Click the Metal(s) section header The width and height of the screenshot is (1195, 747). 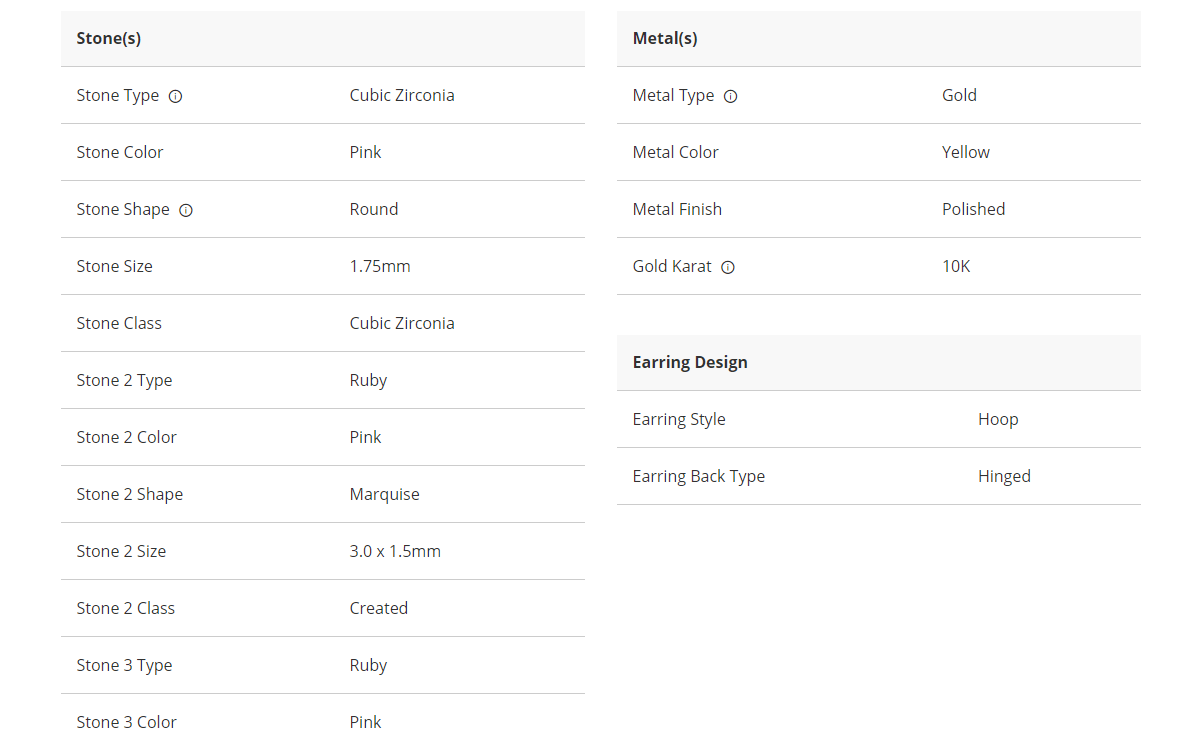pos(665,39)
